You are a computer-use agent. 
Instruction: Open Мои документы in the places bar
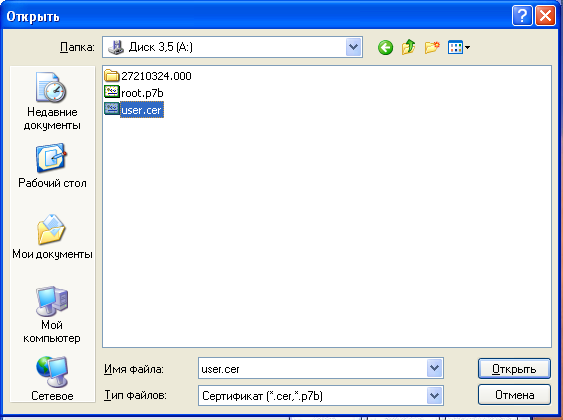(x=52, y=237)
